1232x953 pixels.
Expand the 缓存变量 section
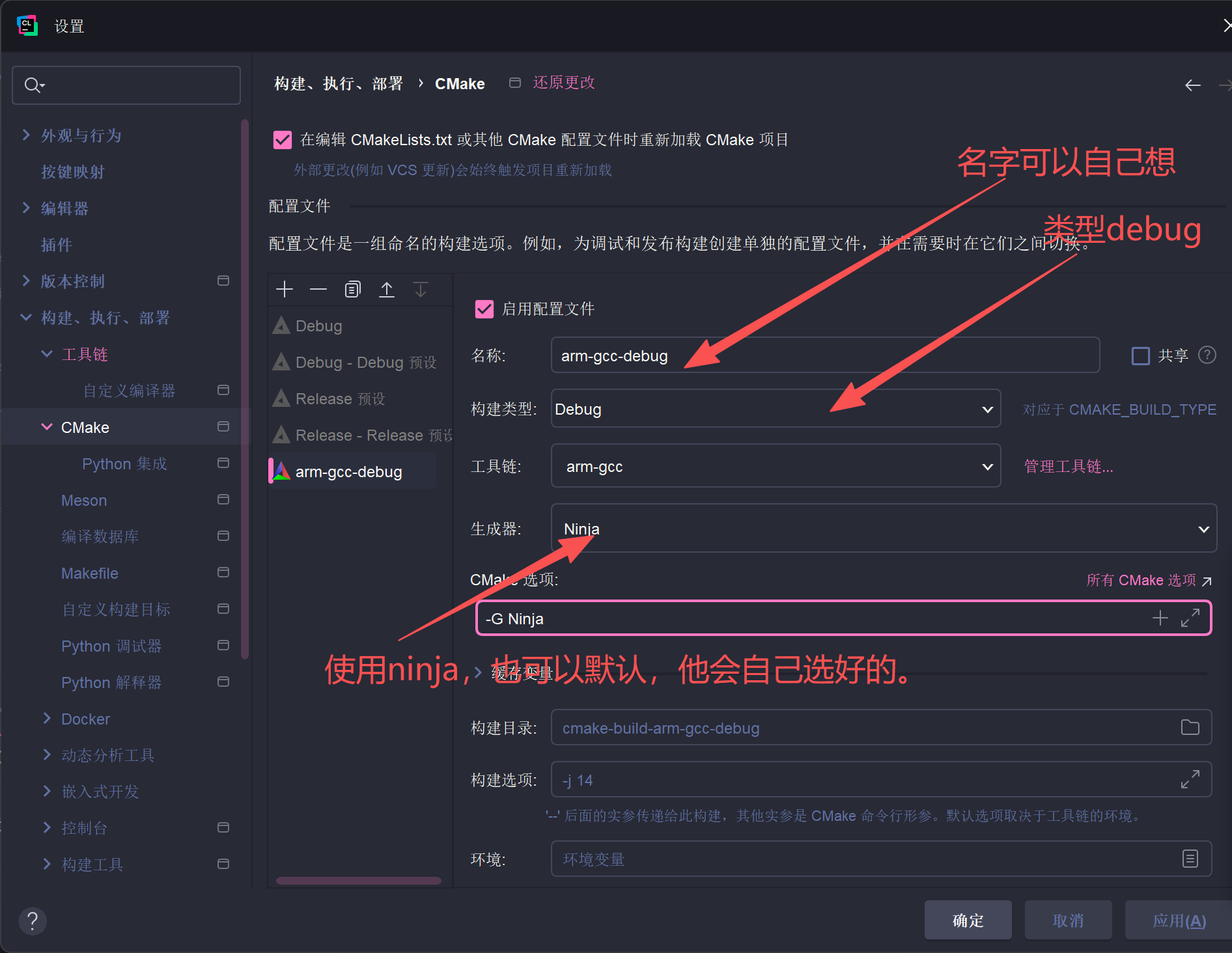coord(478,672)
